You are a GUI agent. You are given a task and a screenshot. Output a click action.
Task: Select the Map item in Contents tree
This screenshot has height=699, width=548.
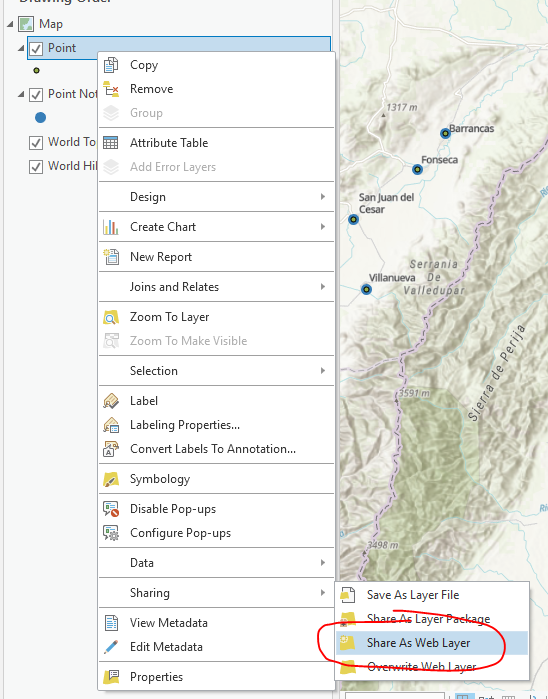pos(51,24)
